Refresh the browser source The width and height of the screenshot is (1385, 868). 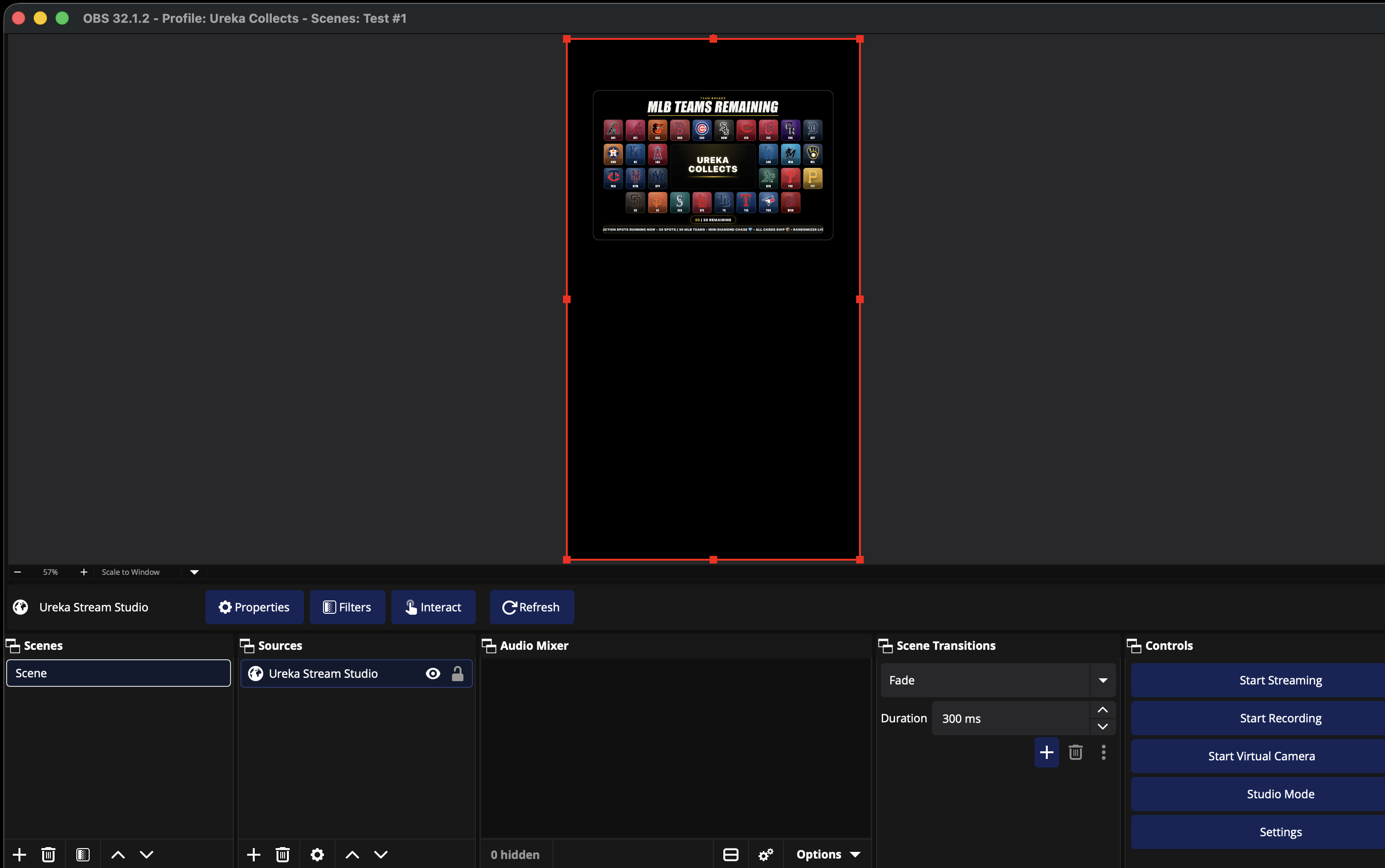tap(532, 607)
